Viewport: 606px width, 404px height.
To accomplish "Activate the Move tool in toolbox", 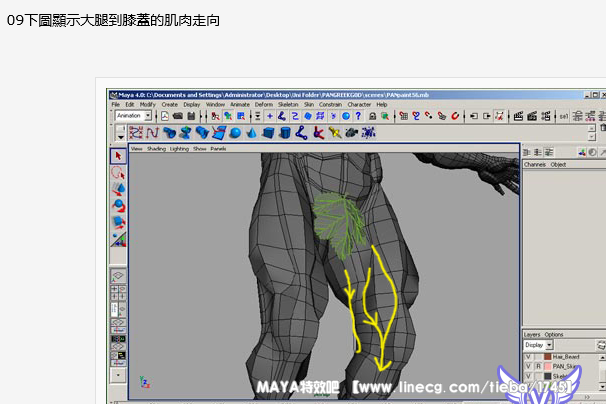I will 118,189.
